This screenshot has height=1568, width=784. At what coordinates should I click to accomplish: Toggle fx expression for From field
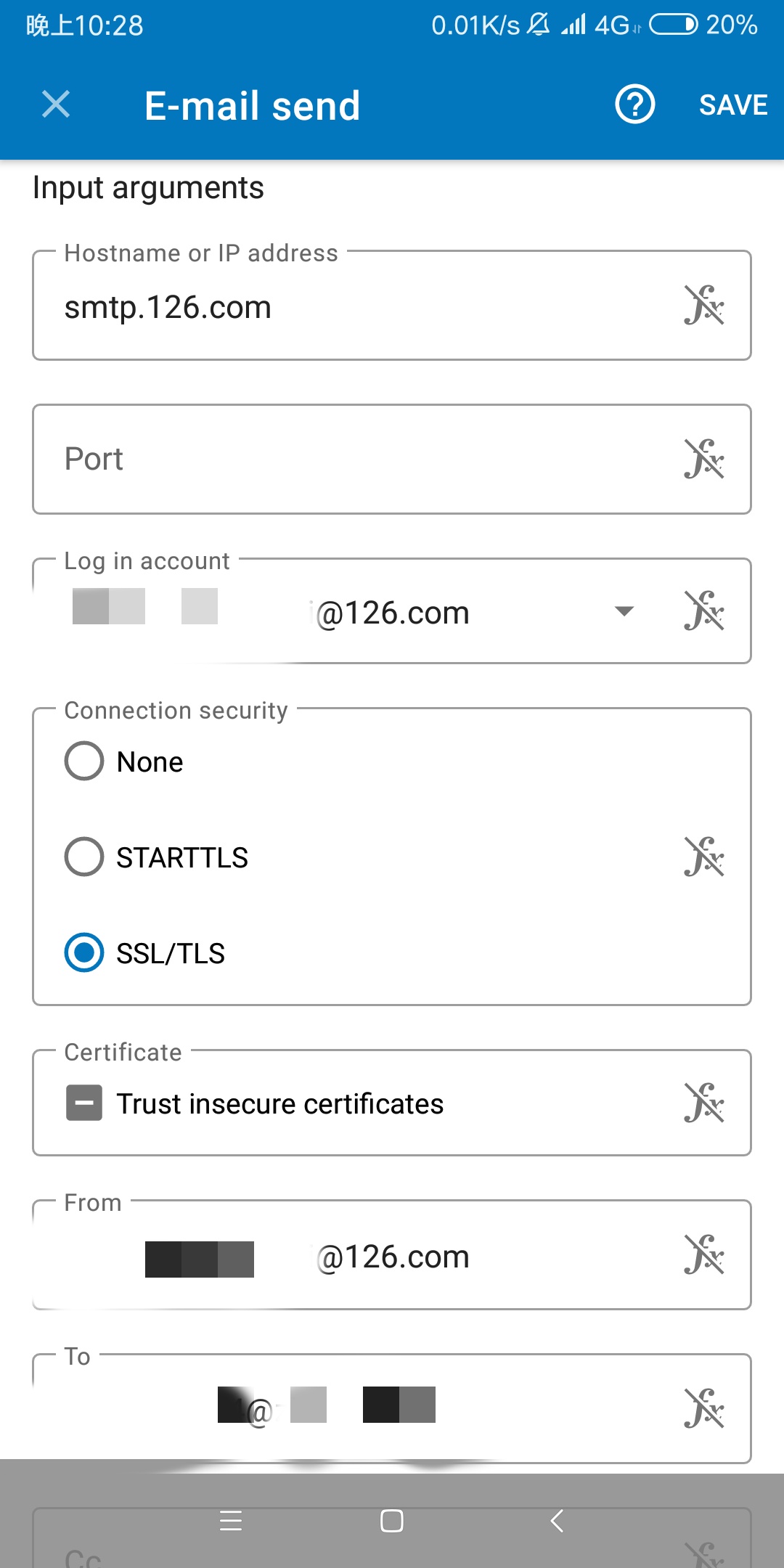pyautogui.click(x=703, y=1255)
